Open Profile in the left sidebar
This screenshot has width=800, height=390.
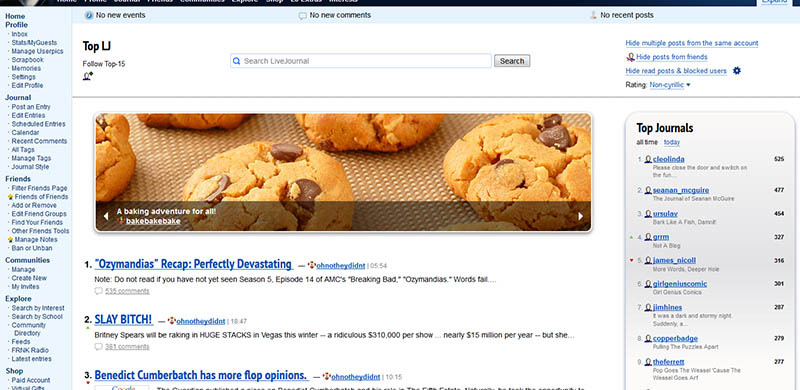tap(16, 25)
